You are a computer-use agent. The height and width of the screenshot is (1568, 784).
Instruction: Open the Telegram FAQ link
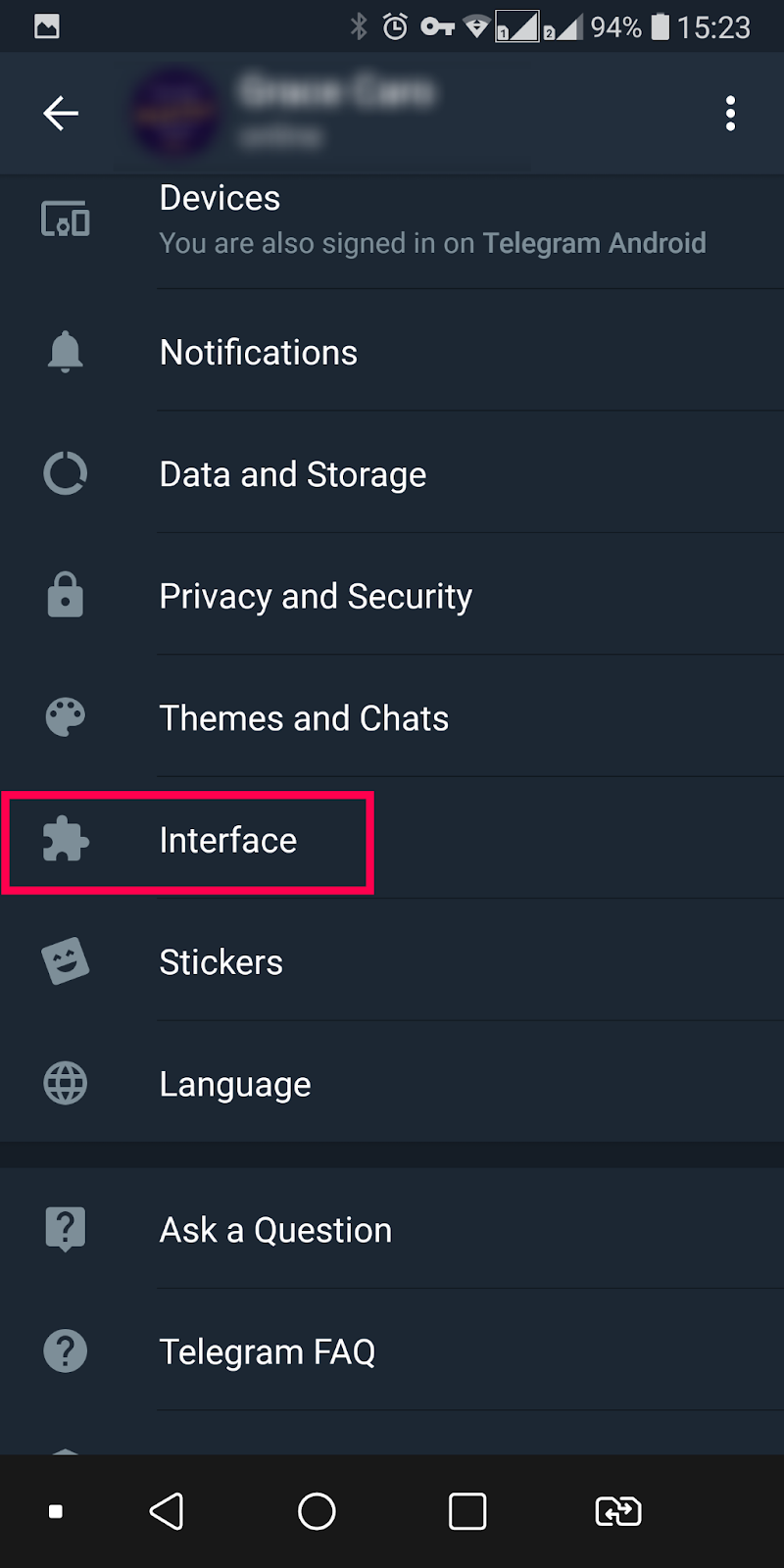coord(268,1352)
